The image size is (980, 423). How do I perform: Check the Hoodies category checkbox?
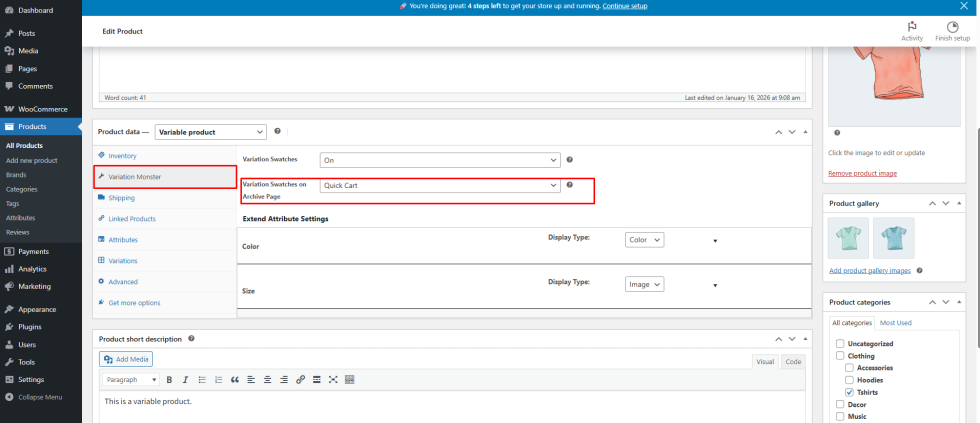tap(849, 380)
